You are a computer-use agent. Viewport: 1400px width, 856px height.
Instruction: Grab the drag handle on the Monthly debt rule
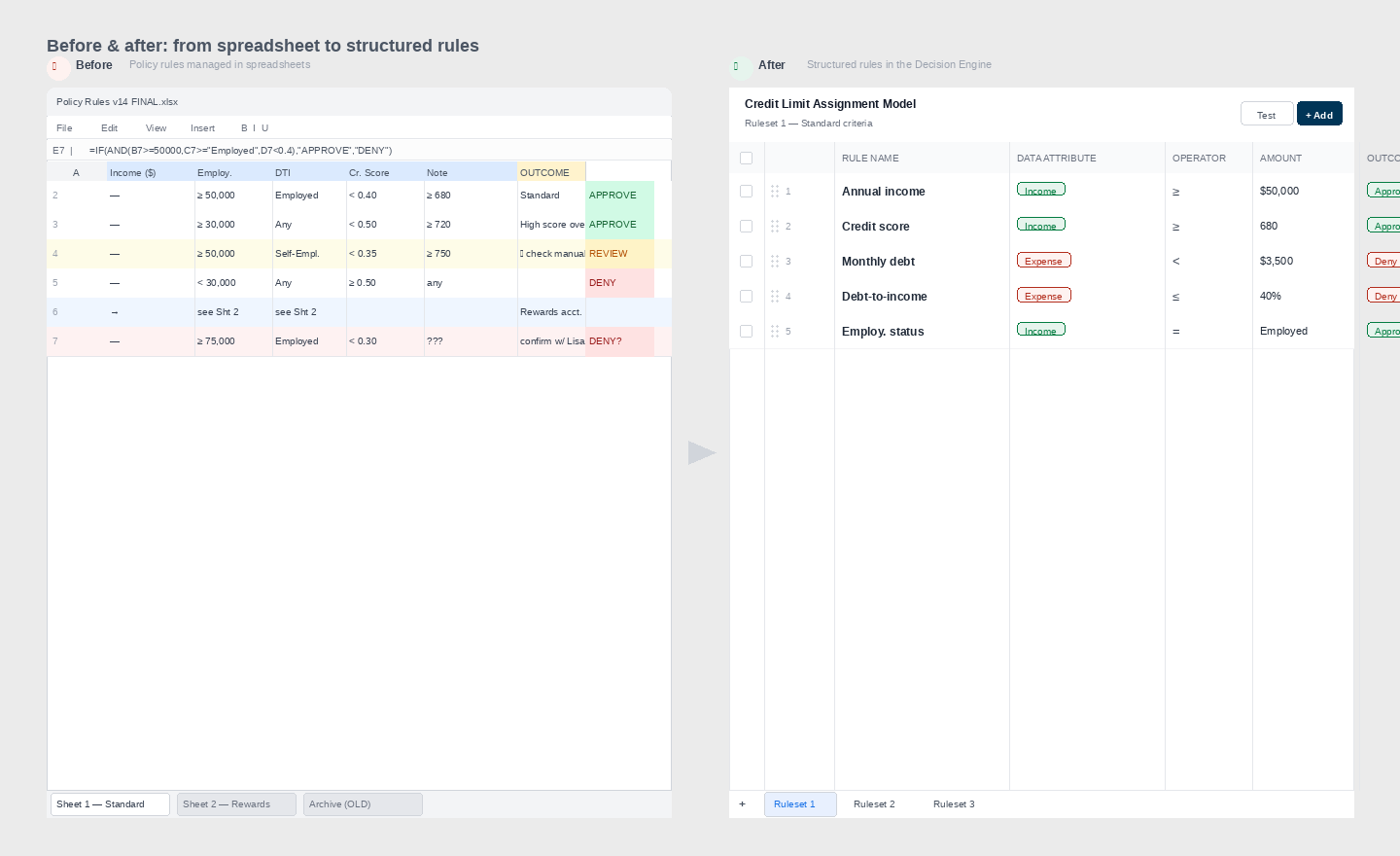[775, 261]
